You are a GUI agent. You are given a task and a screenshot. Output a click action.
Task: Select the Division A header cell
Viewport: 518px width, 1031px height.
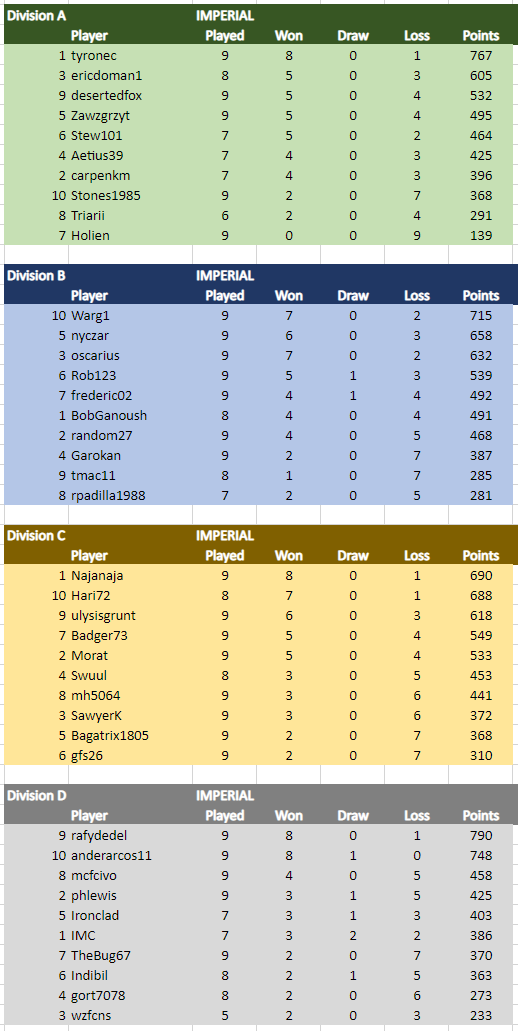tap(36, 16)
